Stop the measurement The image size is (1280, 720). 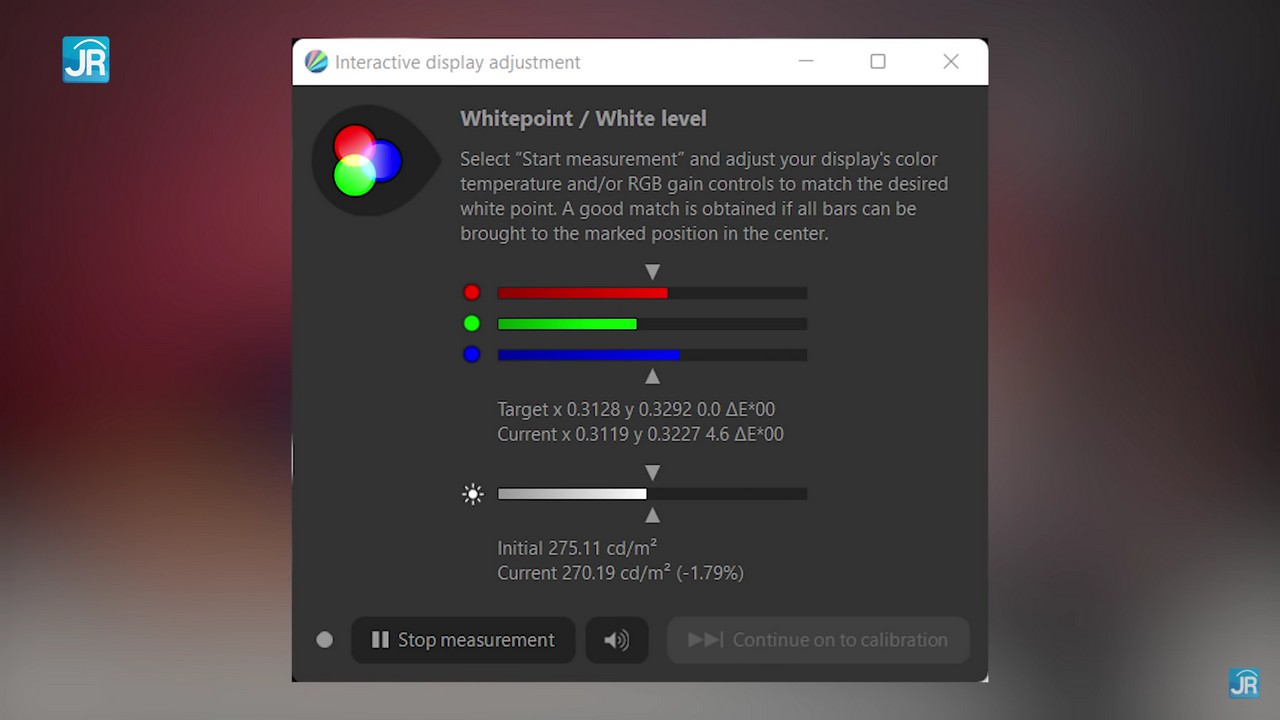click(463, 640)
